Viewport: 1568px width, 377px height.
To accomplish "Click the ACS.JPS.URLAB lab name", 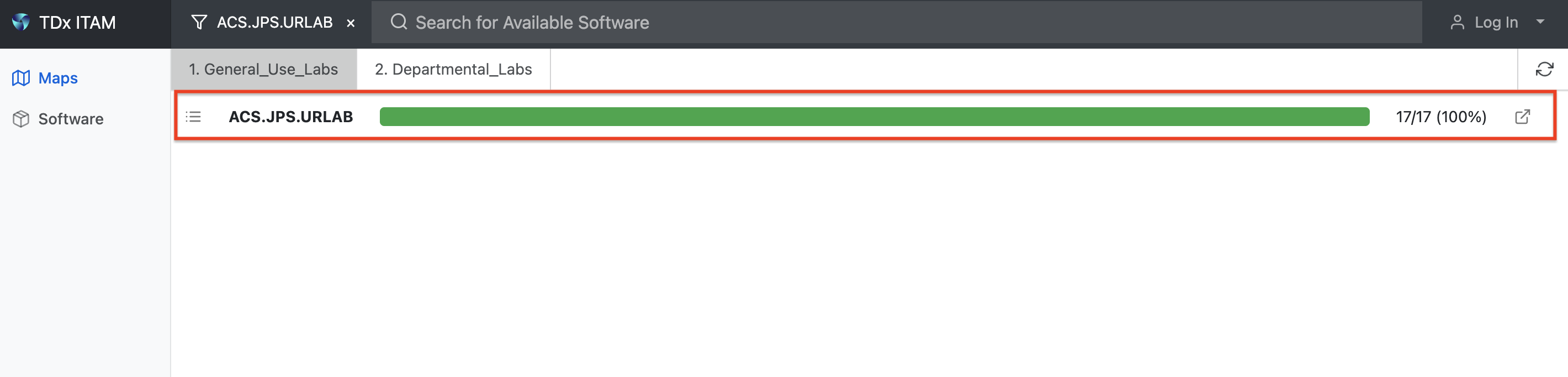I will (x=290, y=117).
